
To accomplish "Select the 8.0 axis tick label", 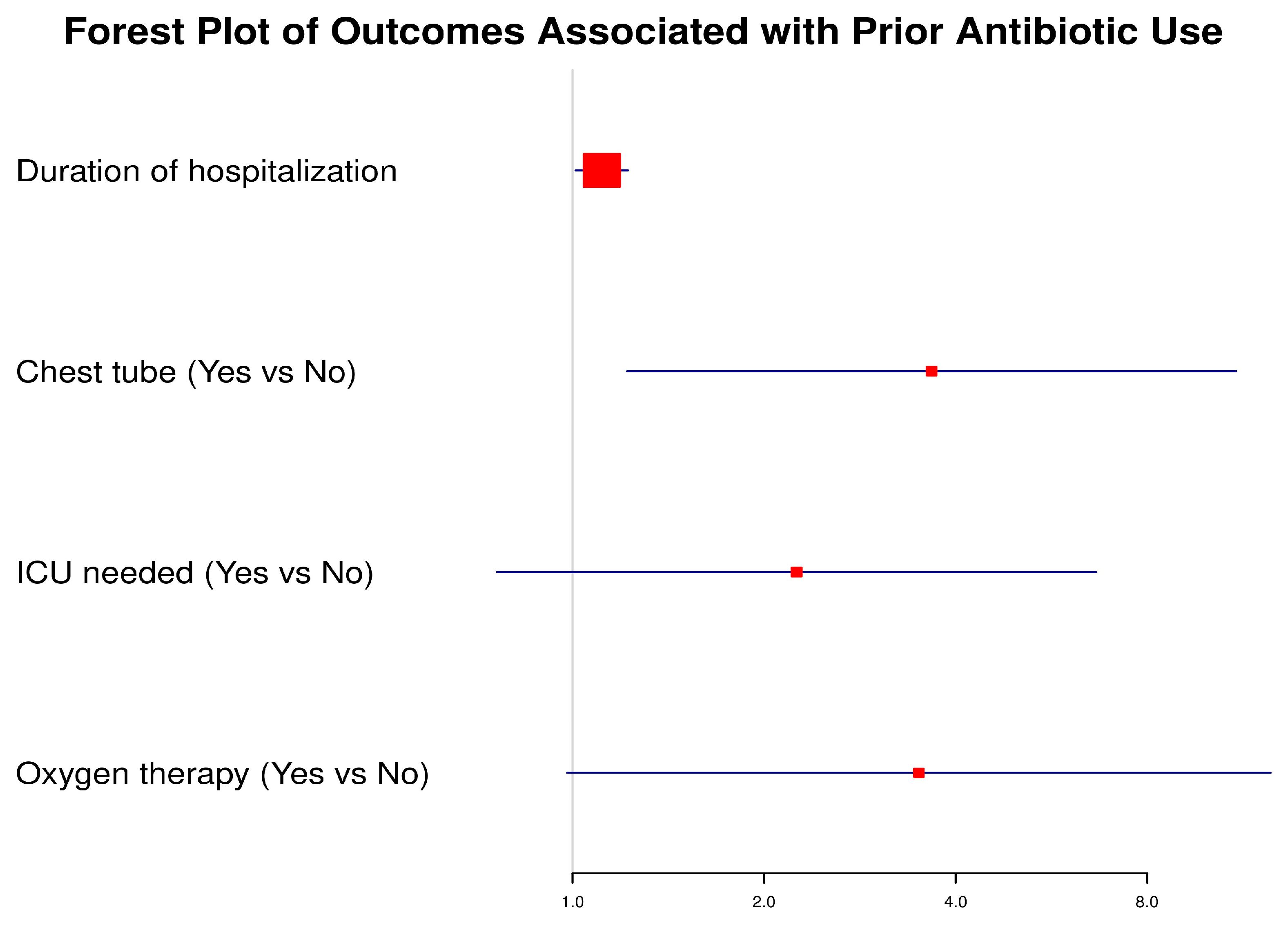I will (x=1147, y=902).
